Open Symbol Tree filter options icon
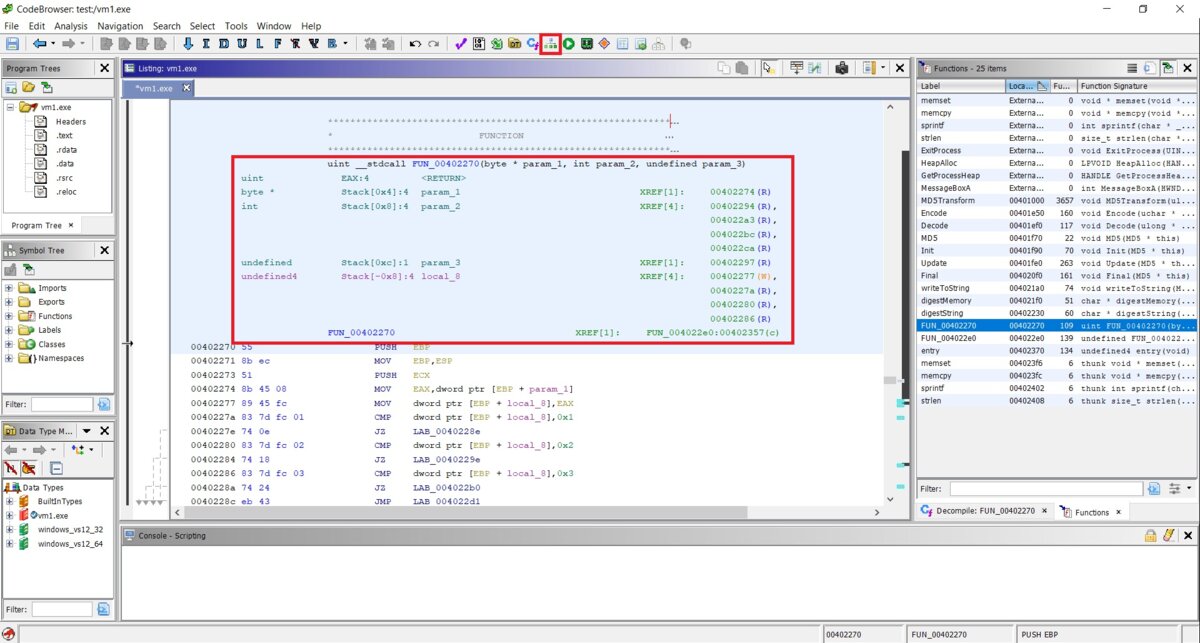The image size is (1200, 643). pos(103,405)
